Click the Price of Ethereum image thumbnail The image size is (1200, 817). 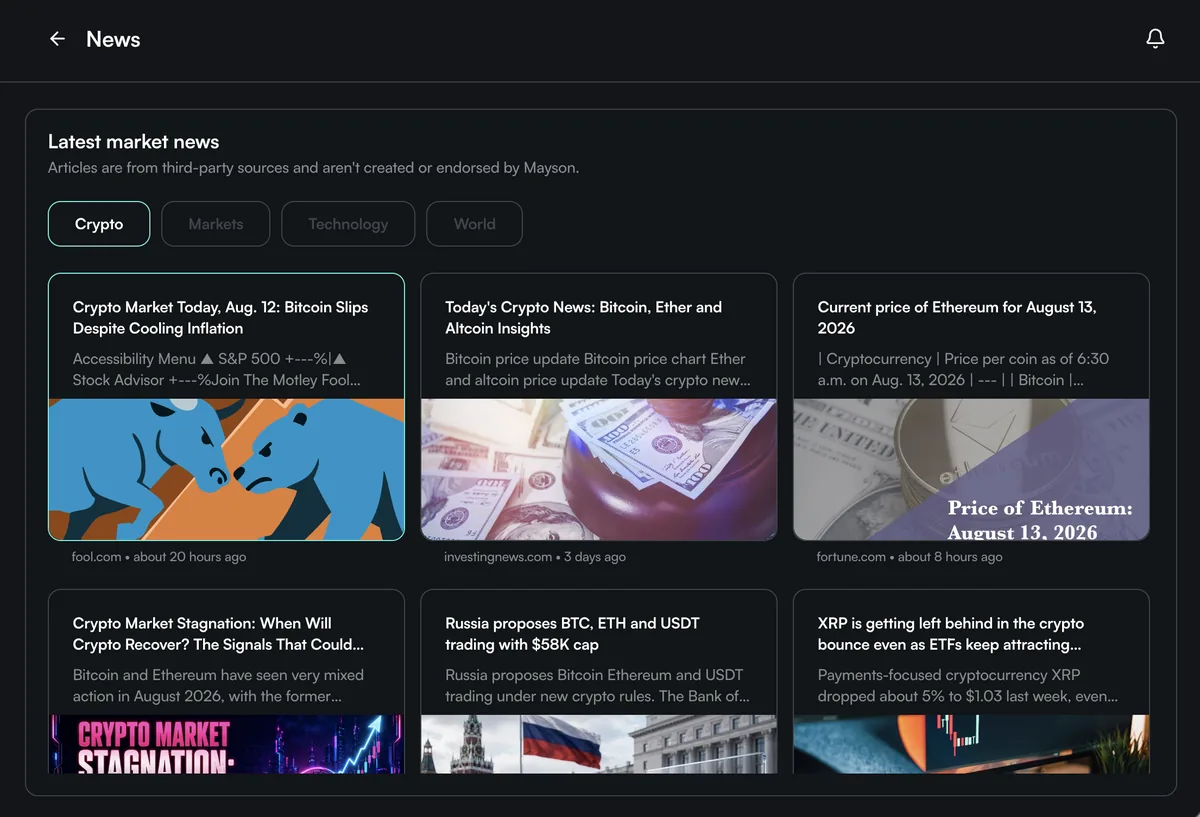point(971,470)
